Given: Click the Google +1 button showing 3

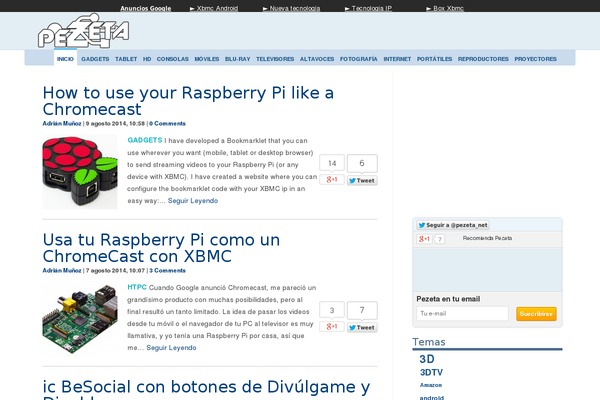Looking at the screenshot, I should point(332,327).
